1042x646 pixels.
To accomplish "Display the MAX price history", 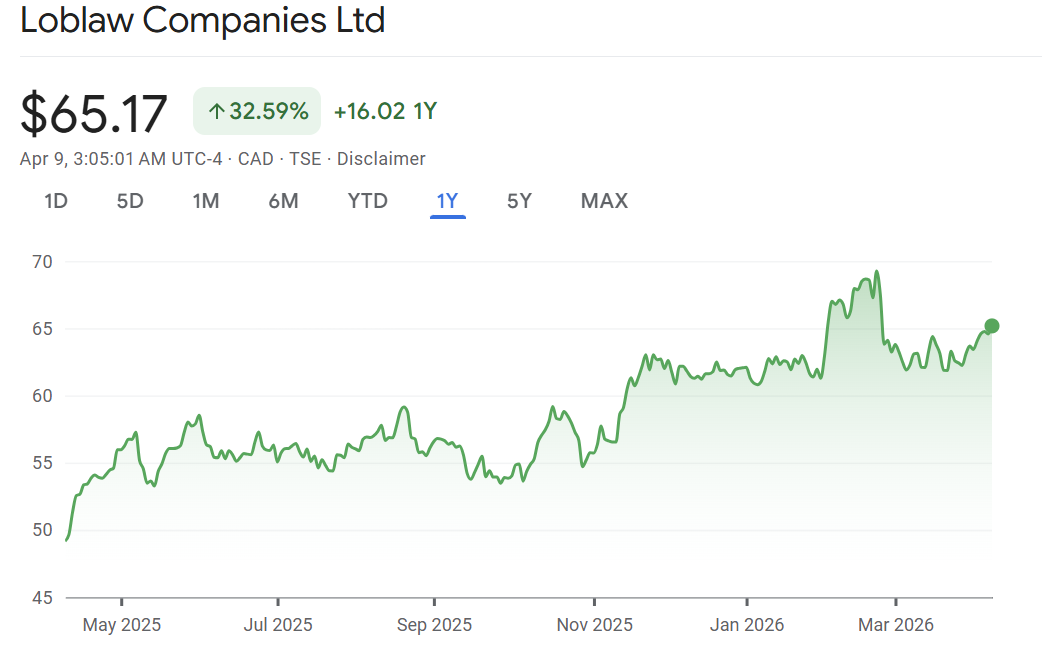I will coord(604,201).
